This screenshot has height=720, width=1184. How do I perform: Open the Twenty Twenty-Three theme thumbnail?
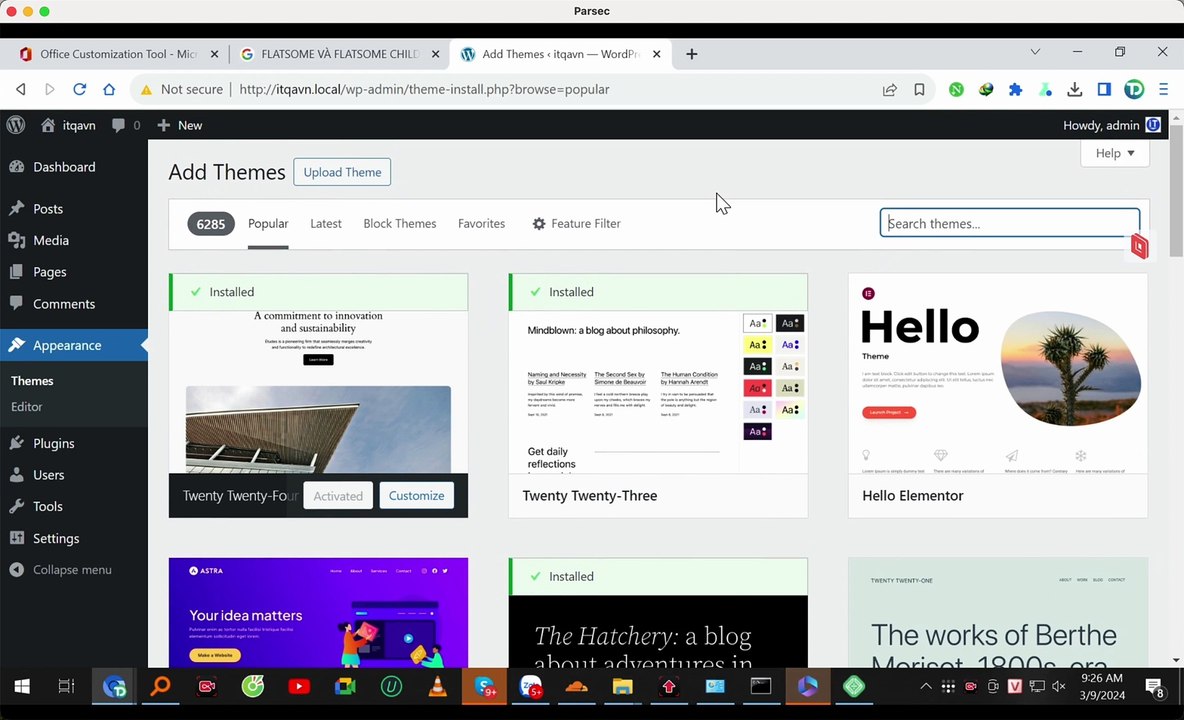point(658,392)
